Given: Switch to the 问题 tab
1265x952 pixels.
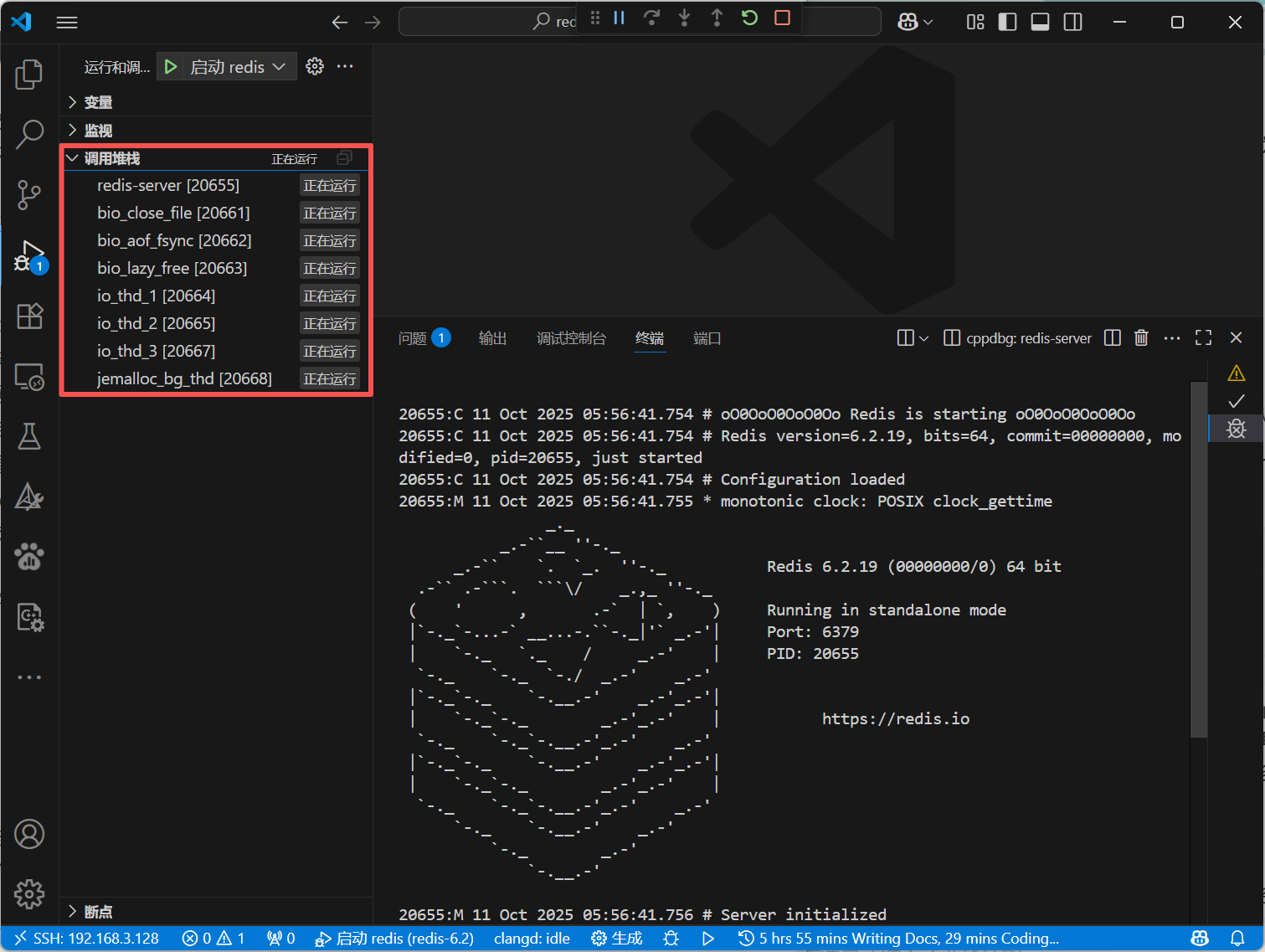Looking at the screenshot, I should click(424, 338).
